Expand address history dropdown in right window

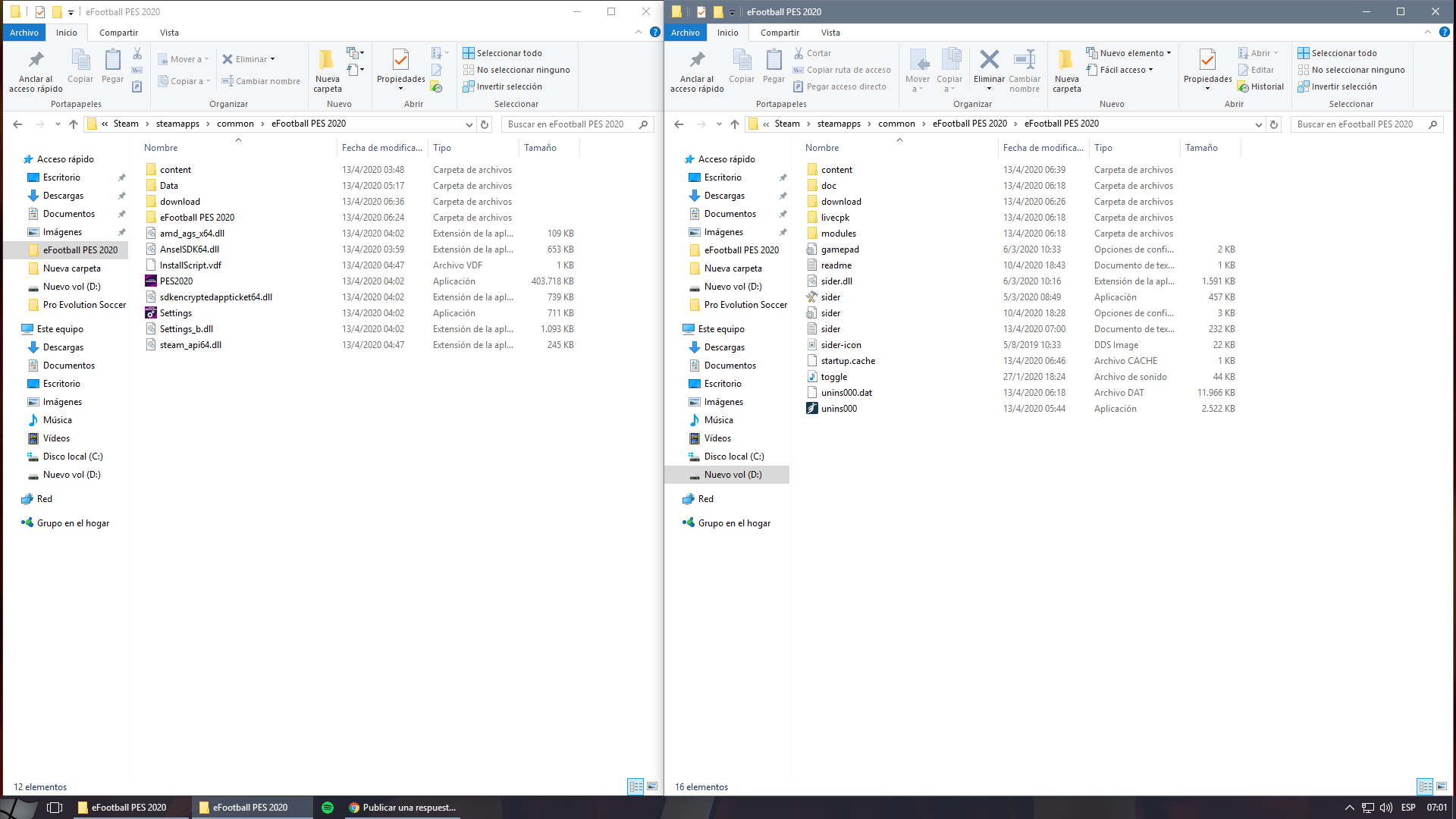click(1259, 124)
